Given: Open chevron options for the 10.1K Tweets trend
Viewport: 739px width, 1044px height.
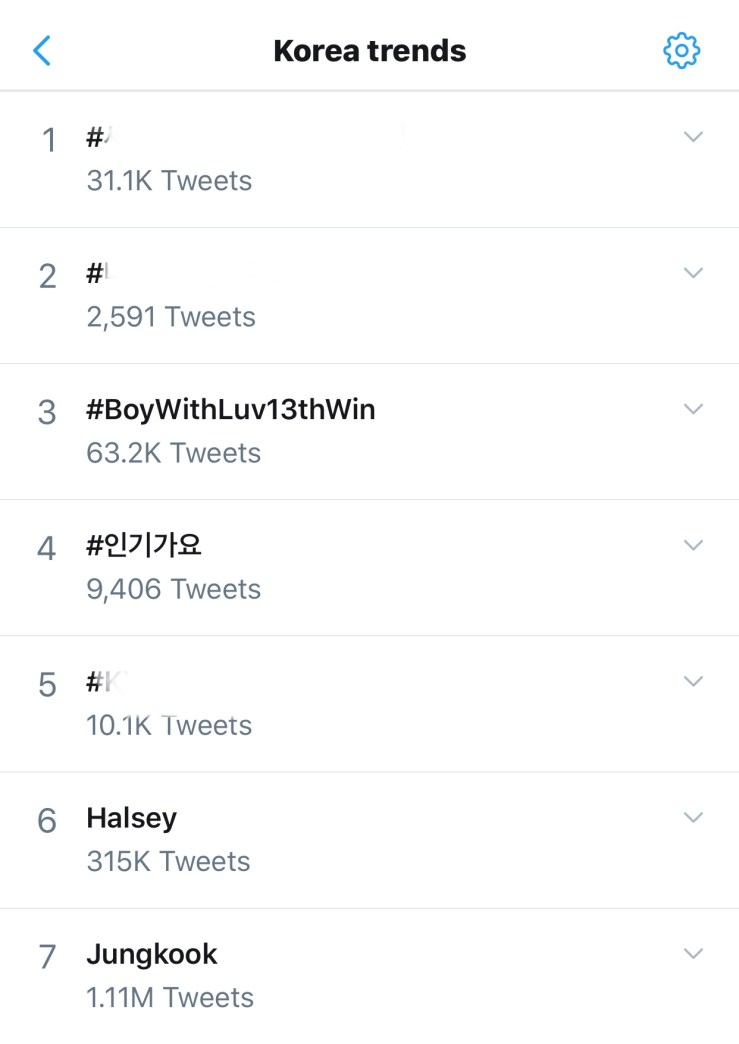Looking at the screenshot, I should coord(693,681).
